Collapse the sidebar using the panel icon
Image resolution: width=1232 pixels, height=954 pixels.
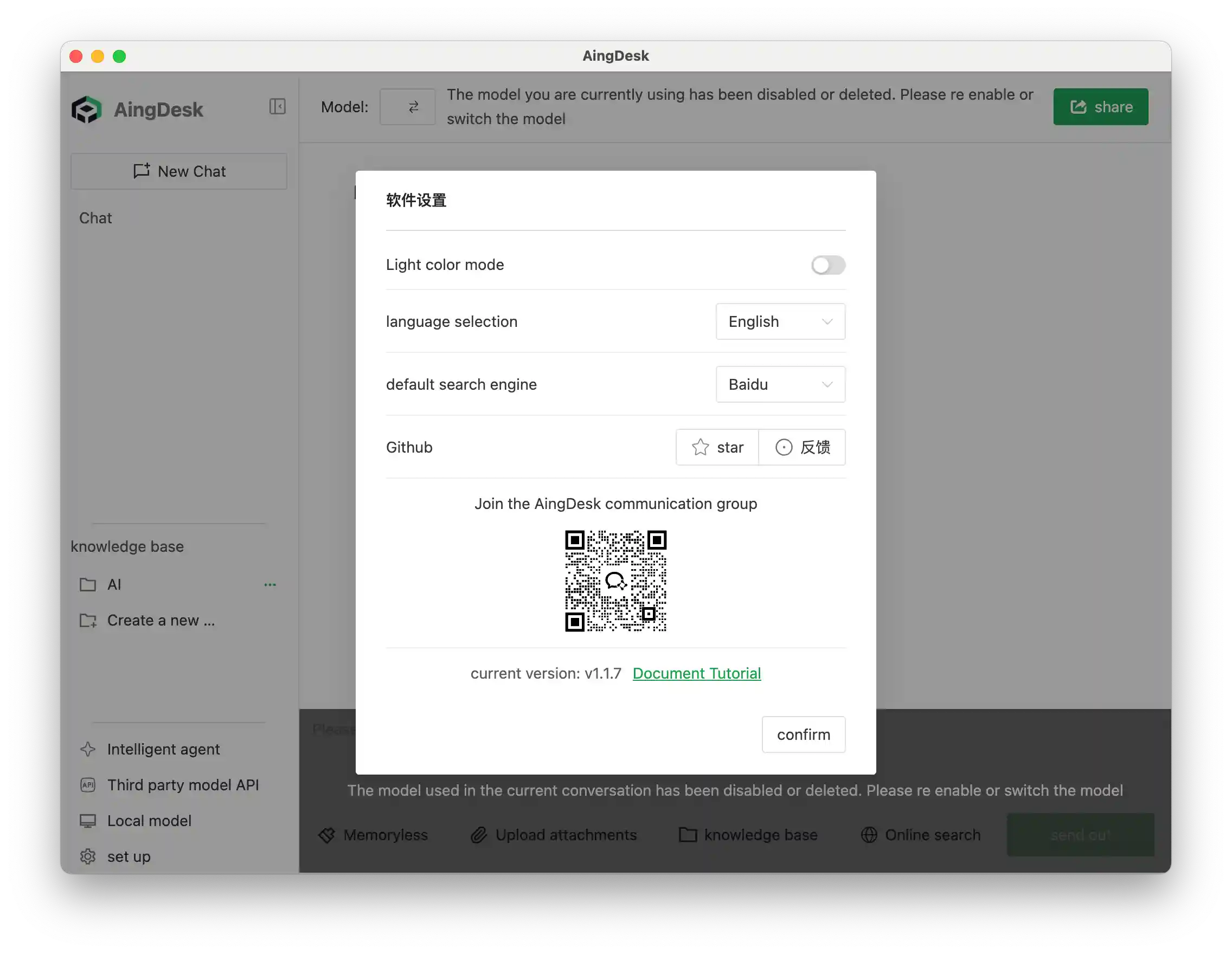277,107
